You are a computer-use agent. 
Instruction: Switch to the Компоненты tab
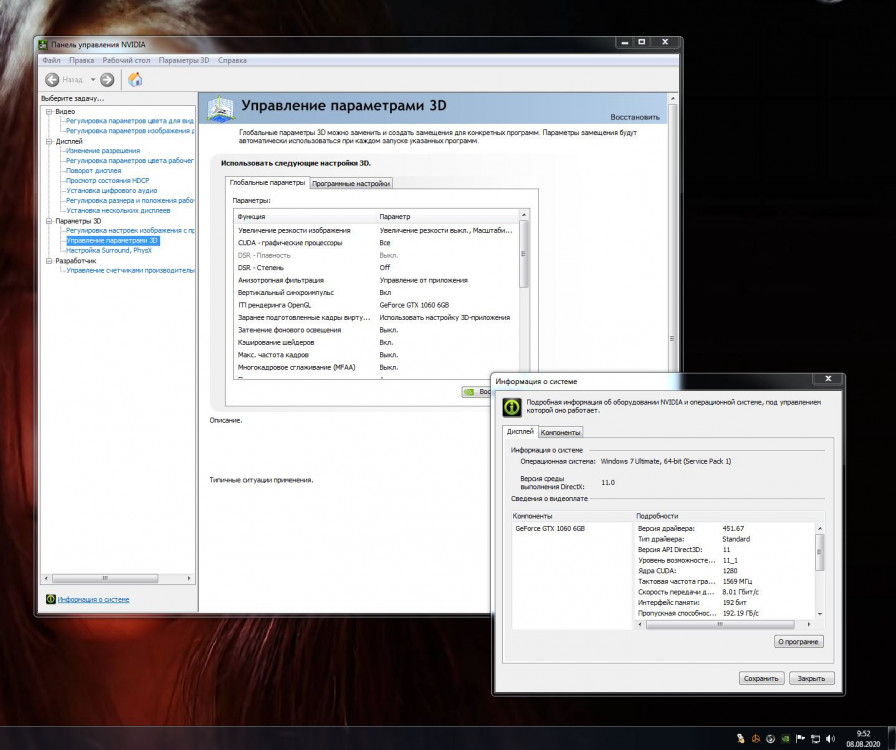click(561, 432)
